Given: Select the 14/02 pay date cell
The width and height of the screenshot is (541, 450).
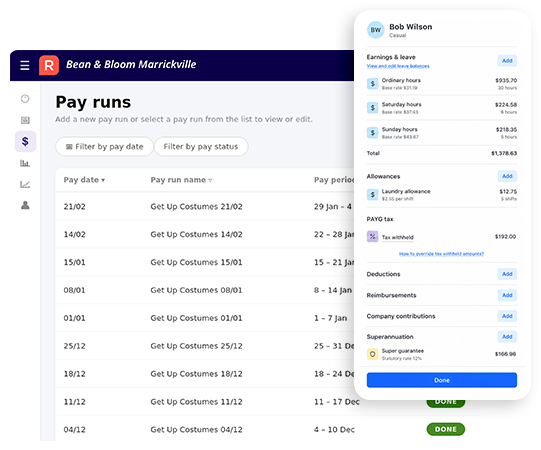Looking at the screenshot, I should (x=75, y=234).
